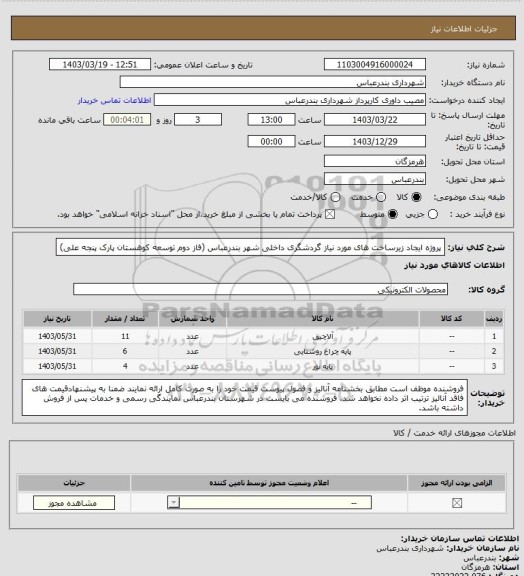Screen dimensions: 524x576
Task: Click quantity 6 in the second row
Action: (125, 352)
